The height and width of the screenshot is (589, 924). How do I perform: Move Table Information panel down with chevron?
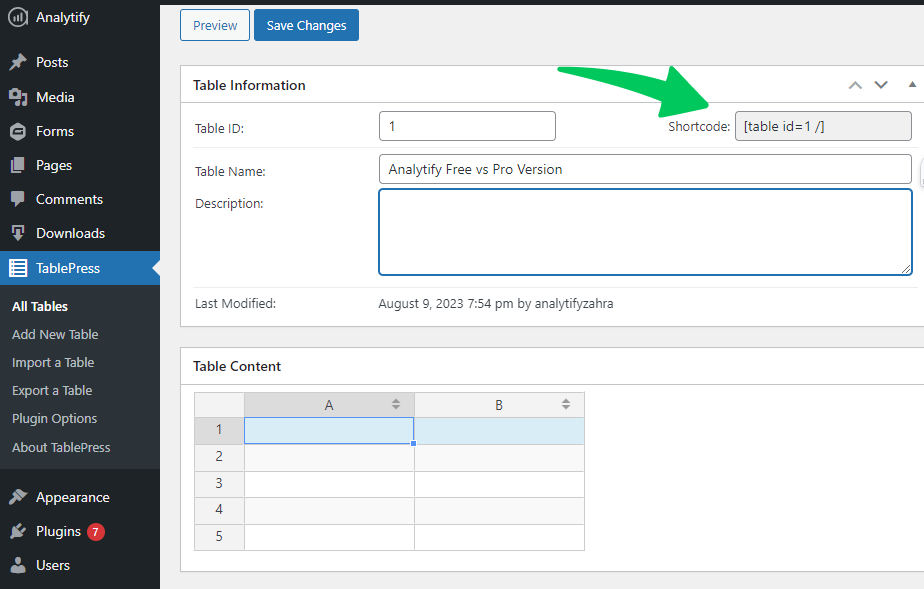[x=881, y=85]
